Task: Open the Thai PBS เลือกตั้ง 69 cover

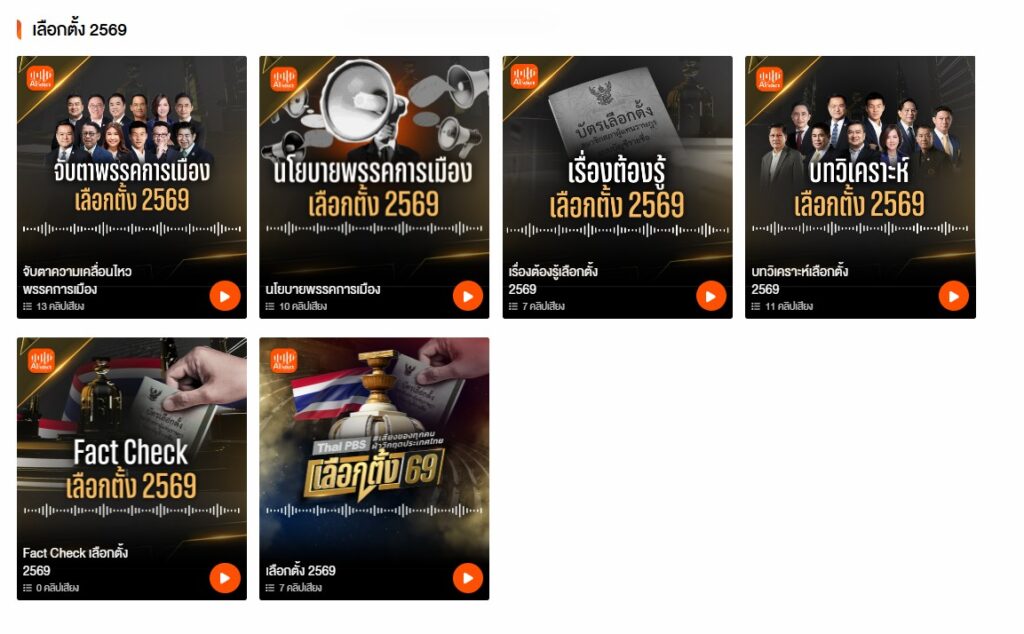Action: tap(374, 437)
